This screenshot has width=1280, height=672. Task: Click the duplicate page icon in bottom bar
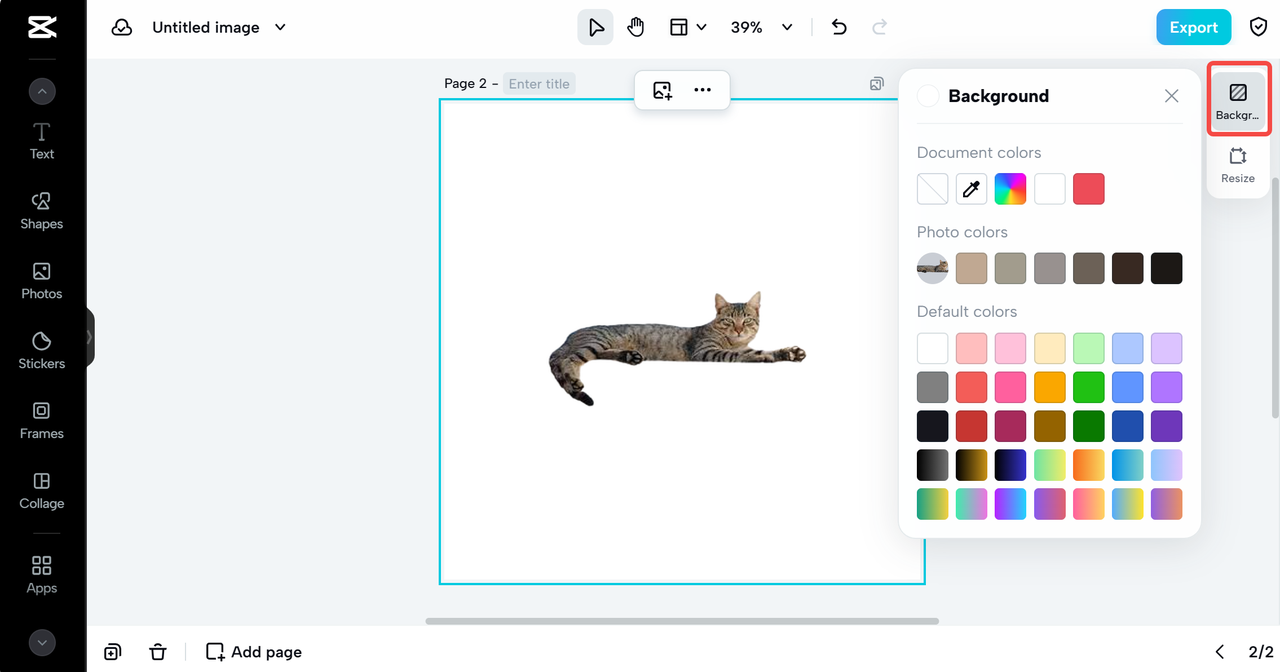[112, 652]
